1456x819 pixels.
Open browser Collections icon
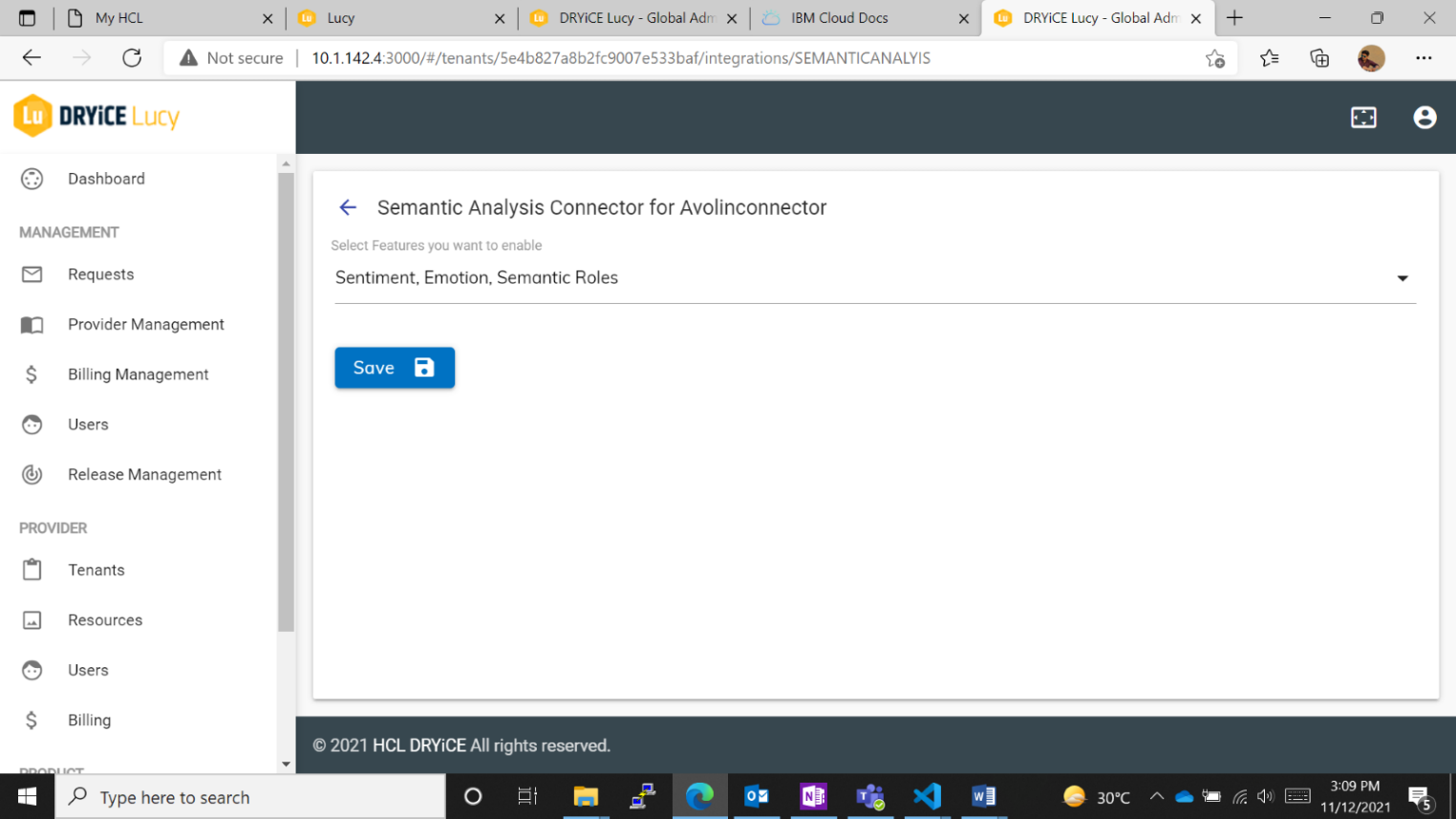pyautogui.click(x=1319, y=58)
